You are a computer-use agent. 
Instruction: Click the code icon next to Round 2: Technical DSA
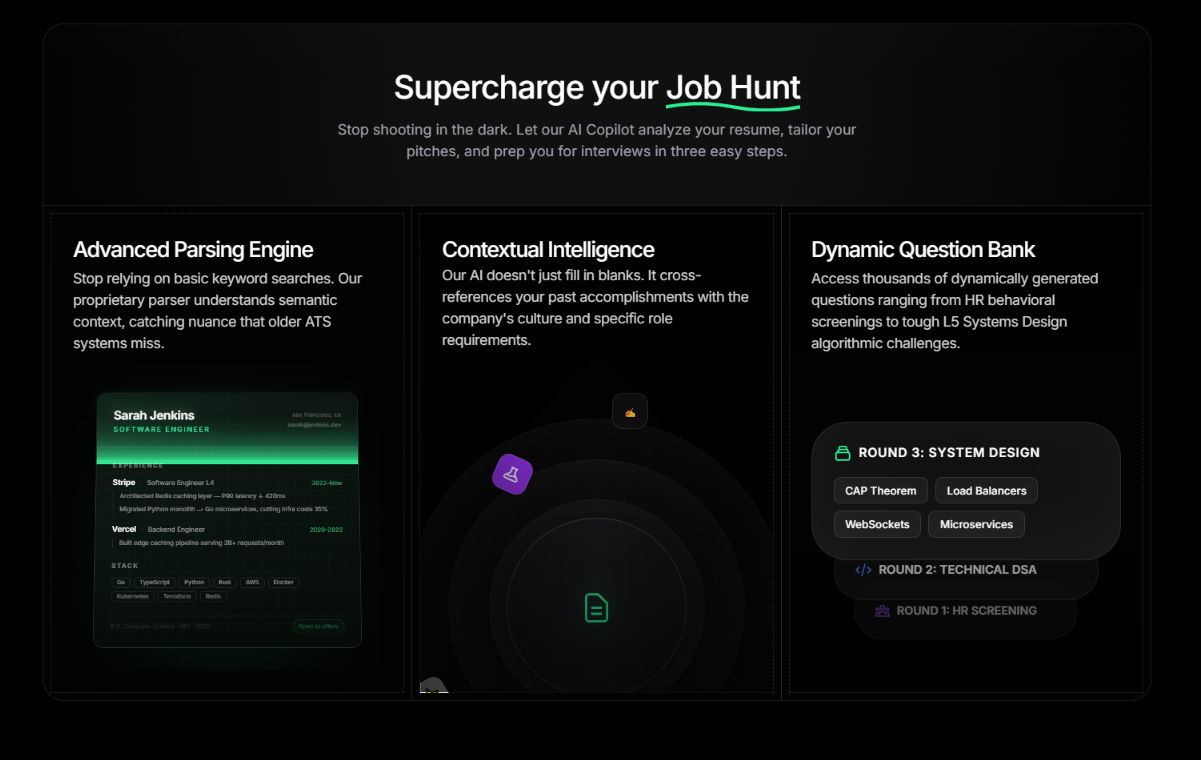tap(862, 570)
